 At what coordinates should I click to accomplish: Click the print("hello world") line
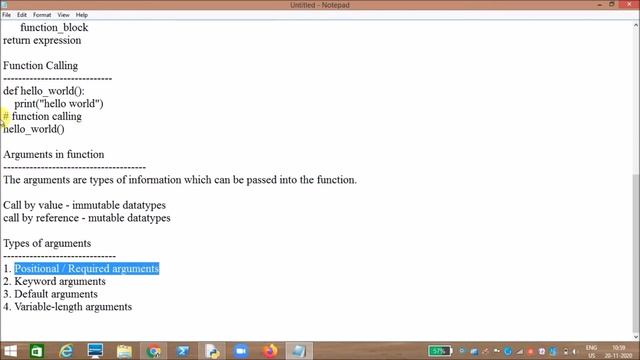[59, 104]
